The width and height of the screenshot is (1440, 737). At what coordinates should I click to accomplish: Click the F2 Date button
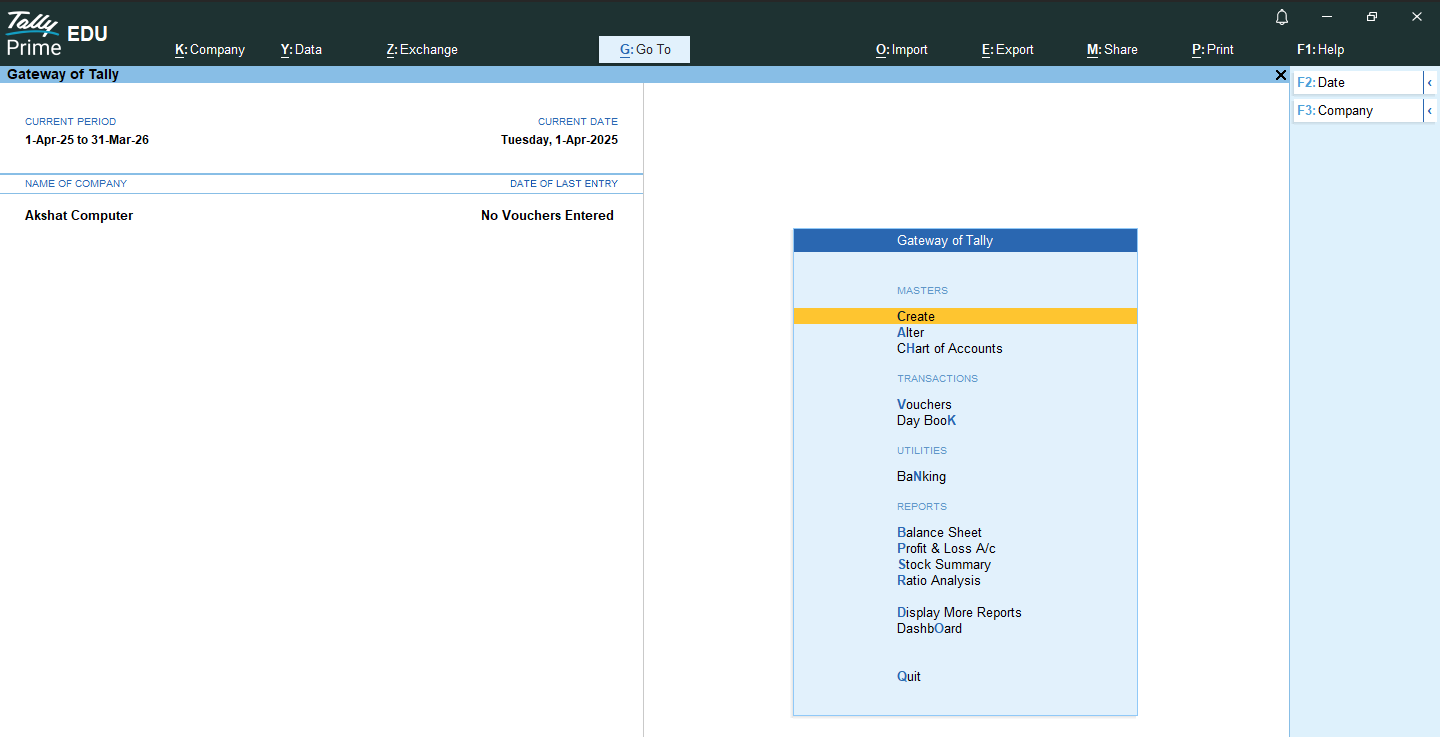(1357, 83)
